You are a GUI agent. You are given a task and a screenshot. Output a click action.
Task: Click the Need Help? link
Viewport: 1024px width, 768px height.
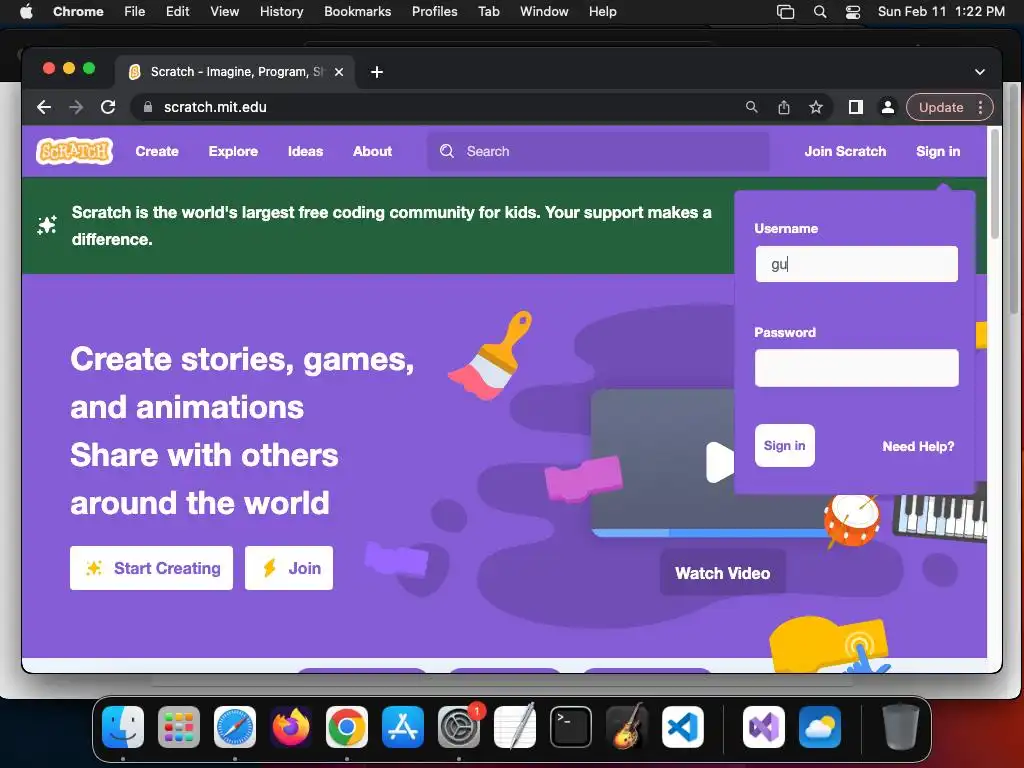[918, 446]
